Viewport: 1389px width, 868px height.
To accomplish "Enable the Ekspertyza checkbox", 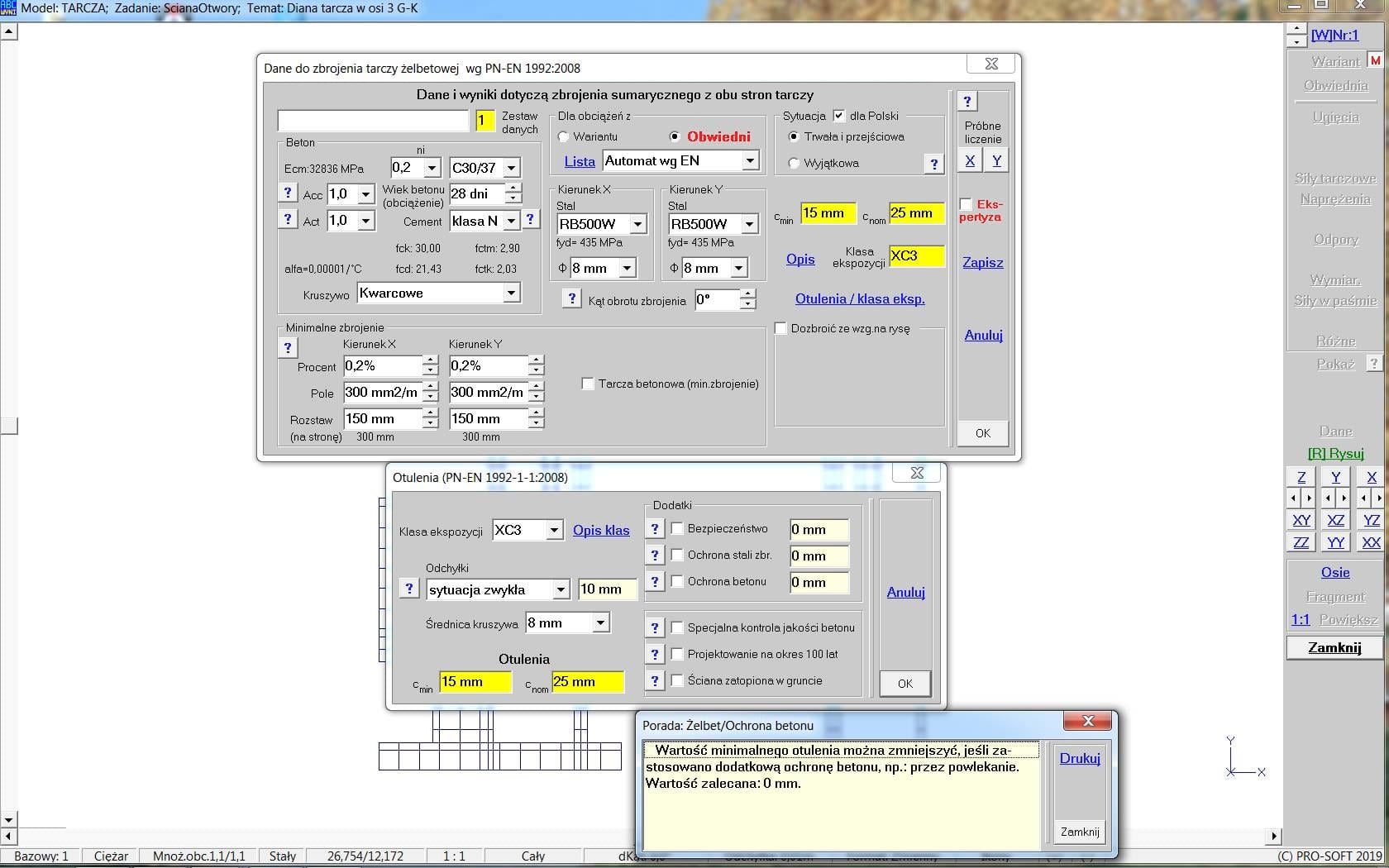I will click(966, 203).
